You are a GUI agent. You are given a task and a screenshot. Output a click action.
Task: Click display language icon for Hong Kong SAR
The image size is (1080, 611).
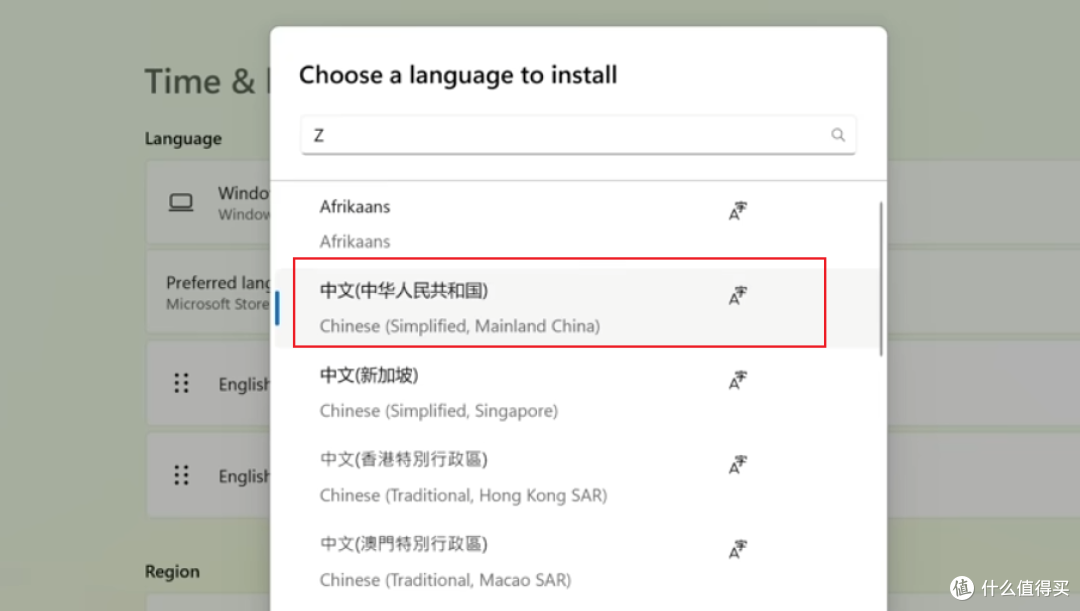738,465
